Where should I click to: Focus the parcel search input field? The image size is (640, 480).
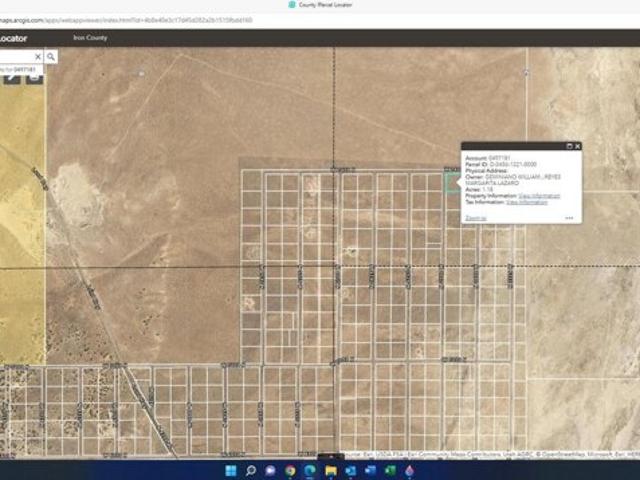pos(17,57)
